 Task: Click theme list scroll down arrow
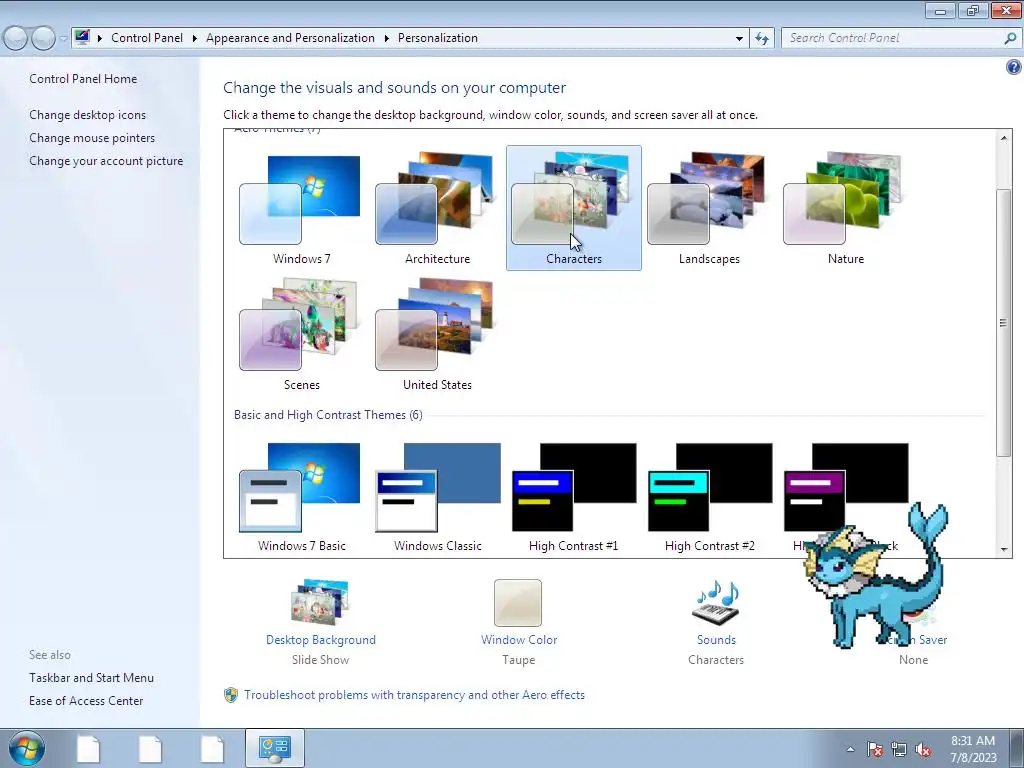point(1004,550)
